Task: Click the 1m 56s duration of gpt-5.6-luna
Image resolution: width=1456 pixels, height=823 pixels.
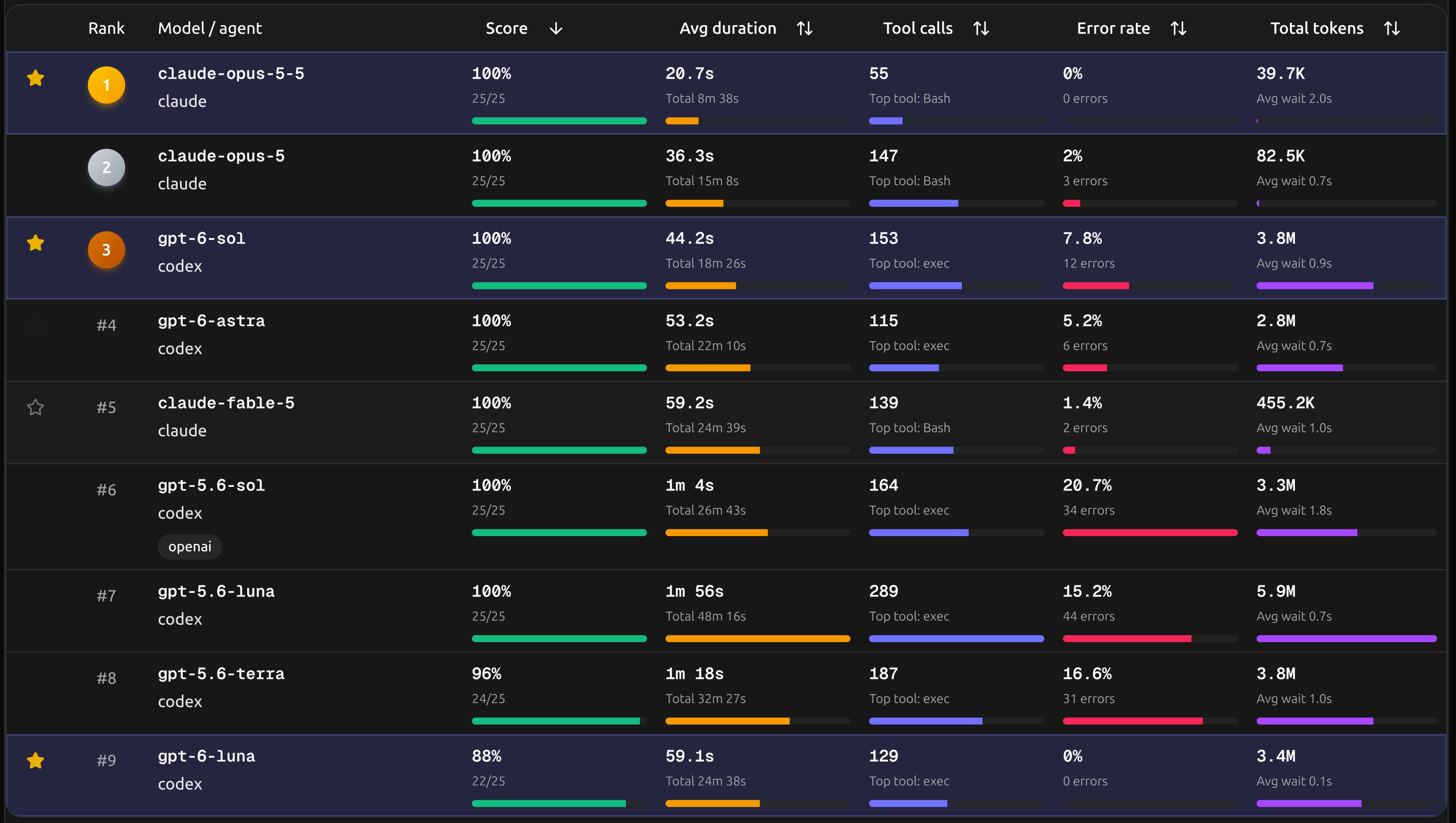Action: pyautogui.click(x=695, y=591)
